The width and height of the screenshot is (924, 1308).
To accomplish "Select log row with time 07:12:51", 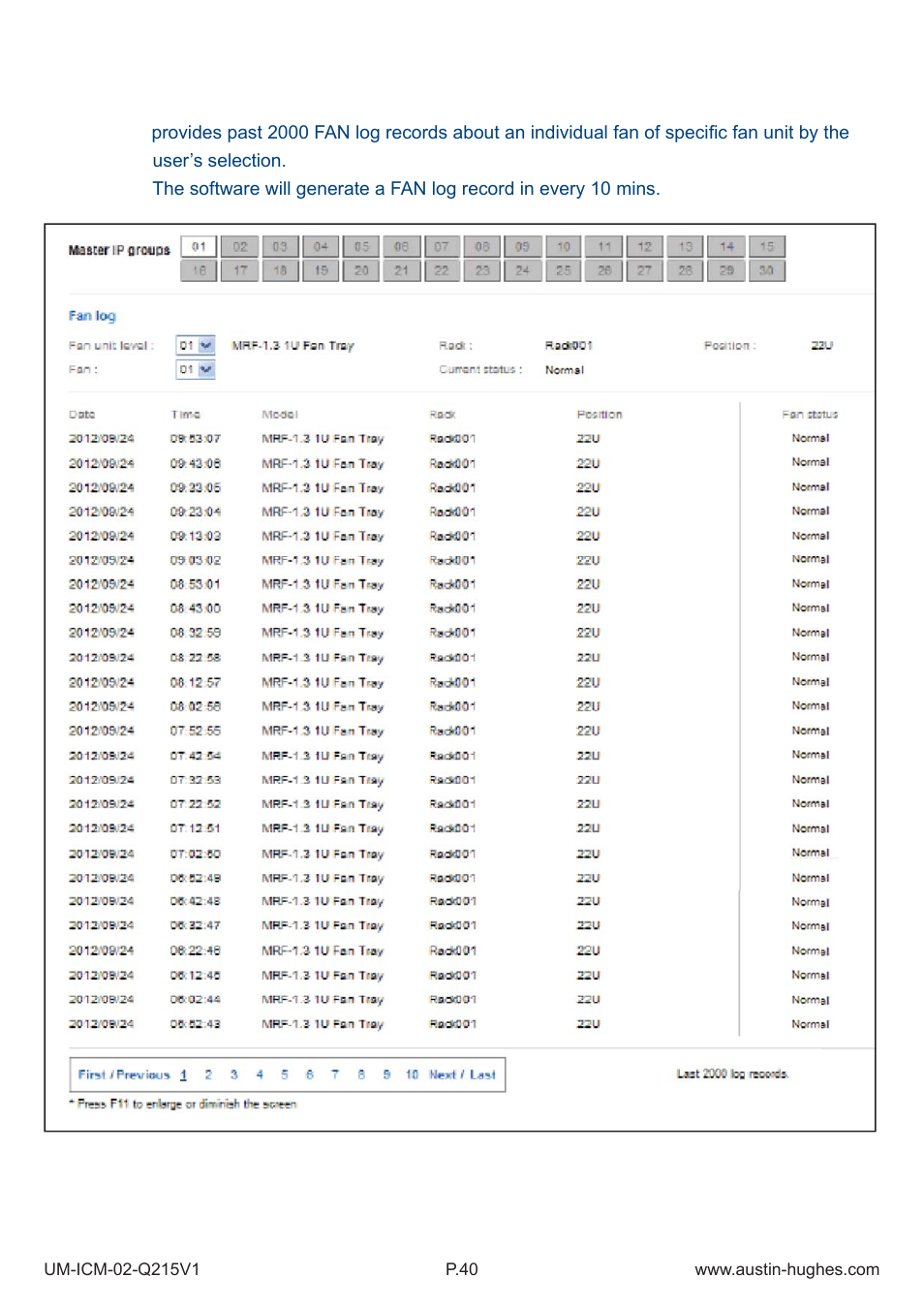I will pyautogui.click(x=452, y=828).
